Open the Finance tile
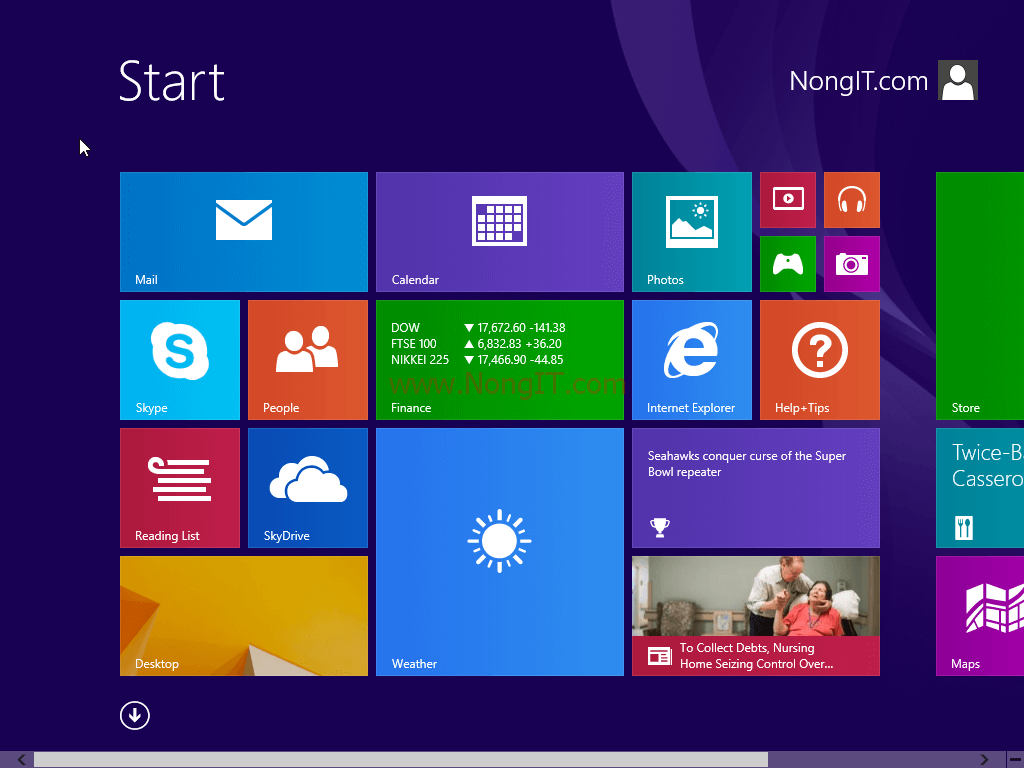 tap(500, 360)
